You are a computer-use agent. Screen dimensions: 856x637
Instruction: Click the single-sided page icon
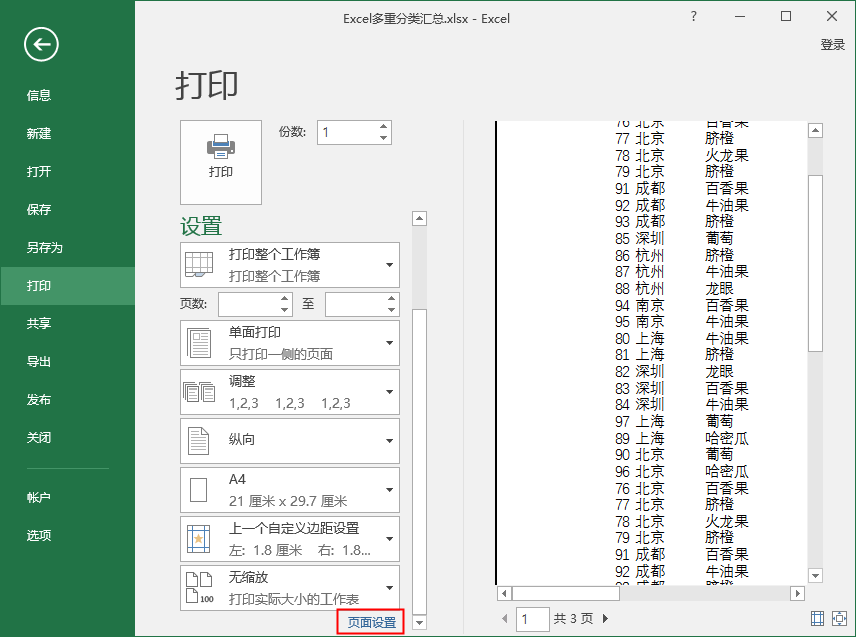click(x=199, y=343)
